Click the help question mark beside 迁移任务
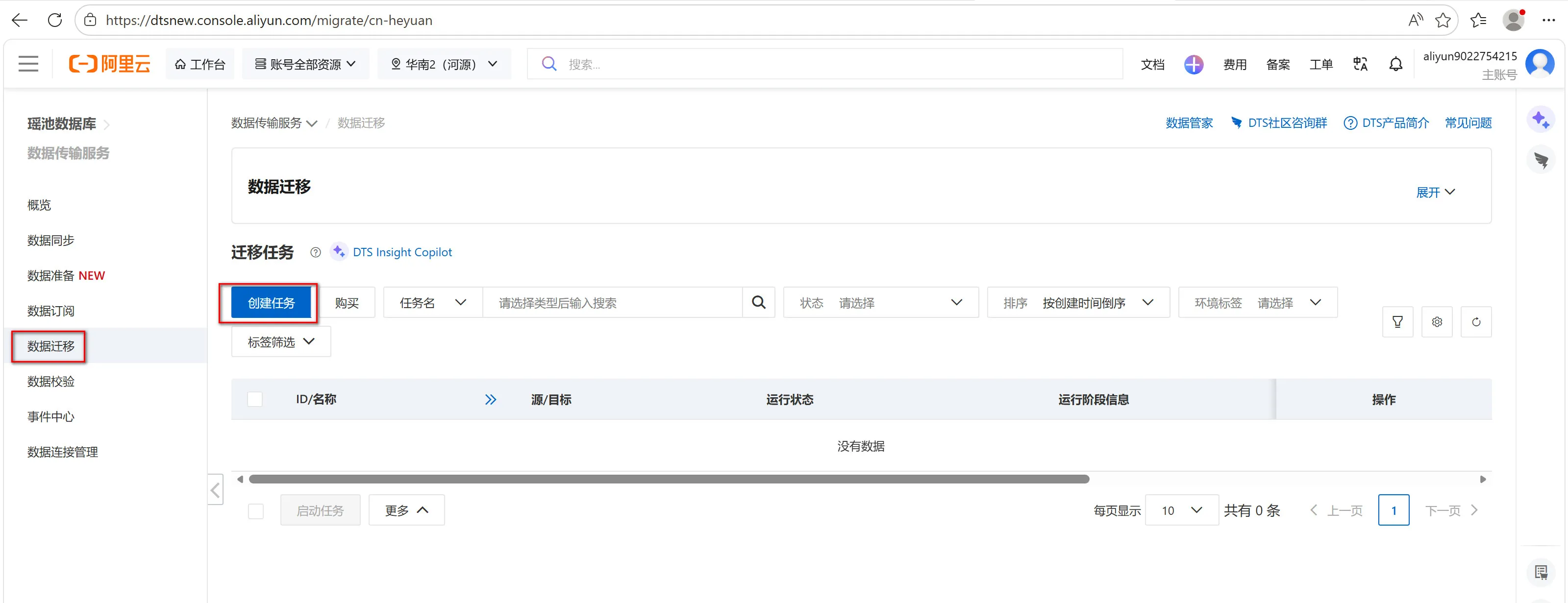The width and height of the screenshot is (1568, 603). click(315, 253)
